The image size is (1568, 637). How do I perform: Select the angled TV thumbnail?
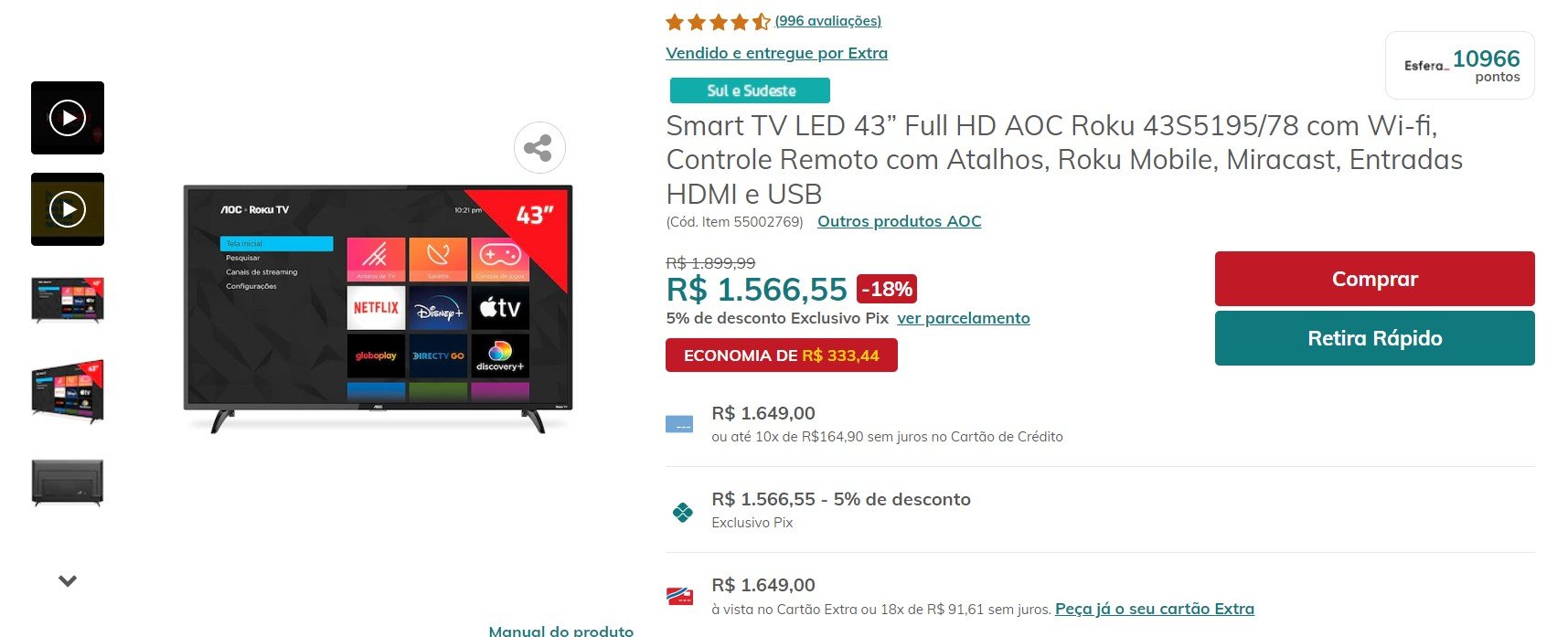(68, 392)
